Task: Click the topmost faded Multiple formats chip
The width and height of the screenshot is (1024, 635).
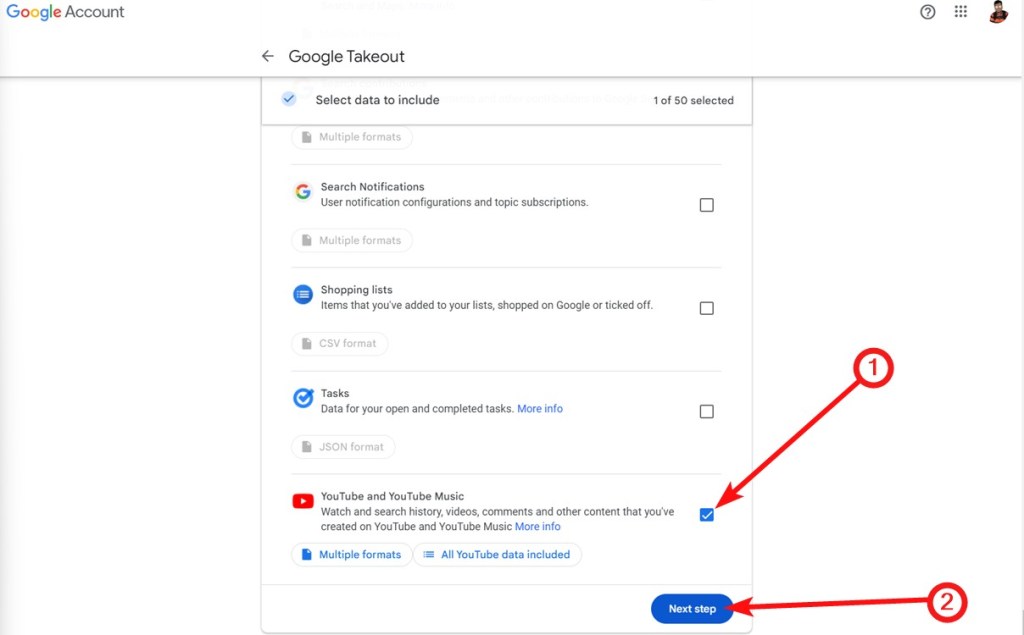Action: (351, 137)
